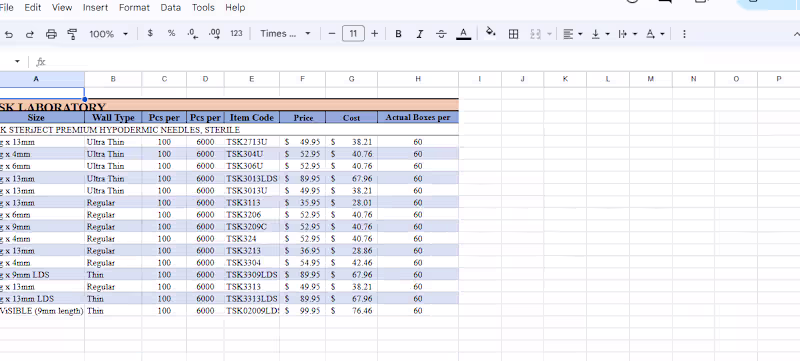Screen dimensions: 800x361
Task: Open the Insert menu
Action: point(95,8)
